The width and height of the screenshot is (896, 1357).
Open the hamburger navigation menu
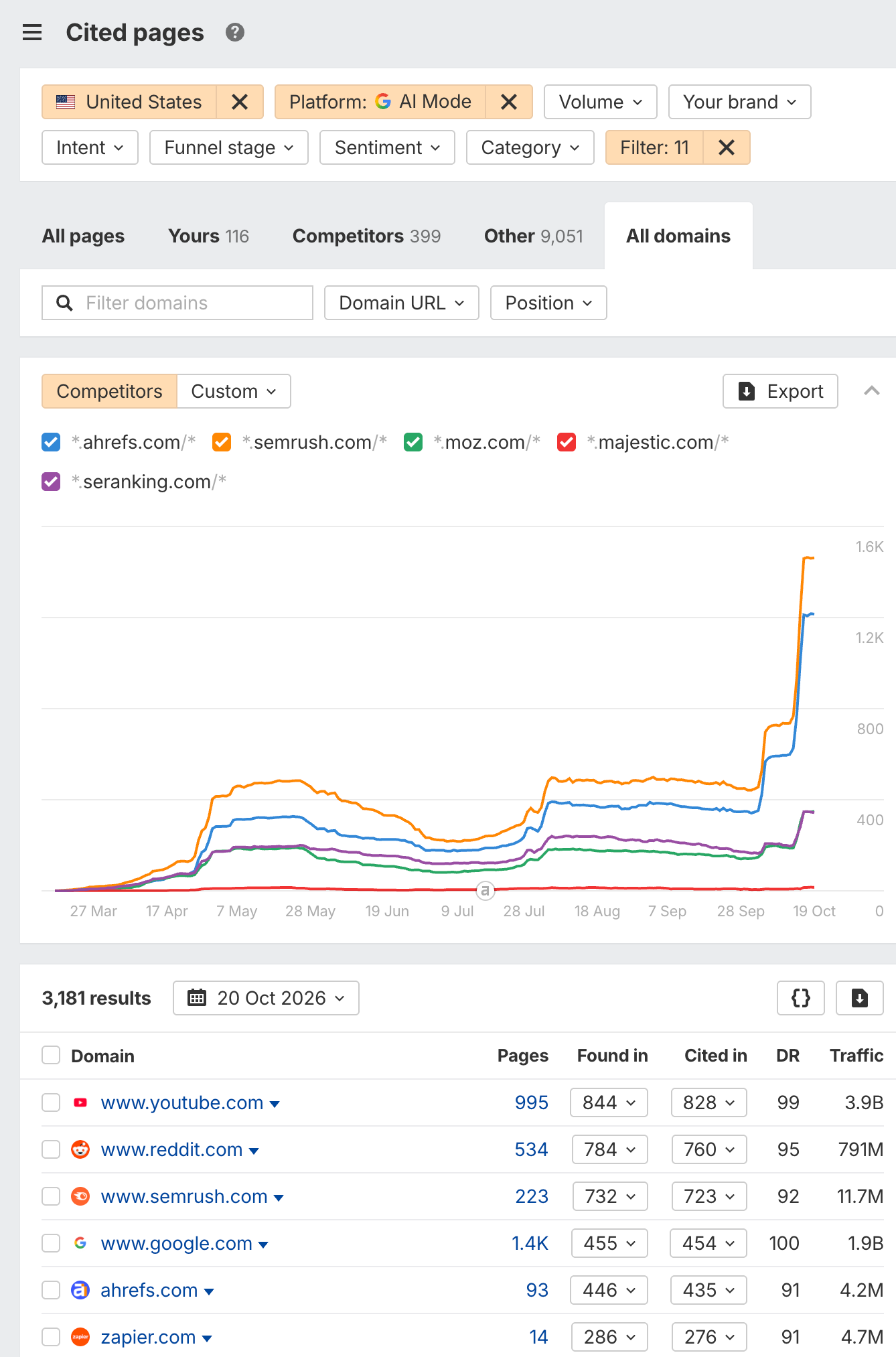pos(32,32)
